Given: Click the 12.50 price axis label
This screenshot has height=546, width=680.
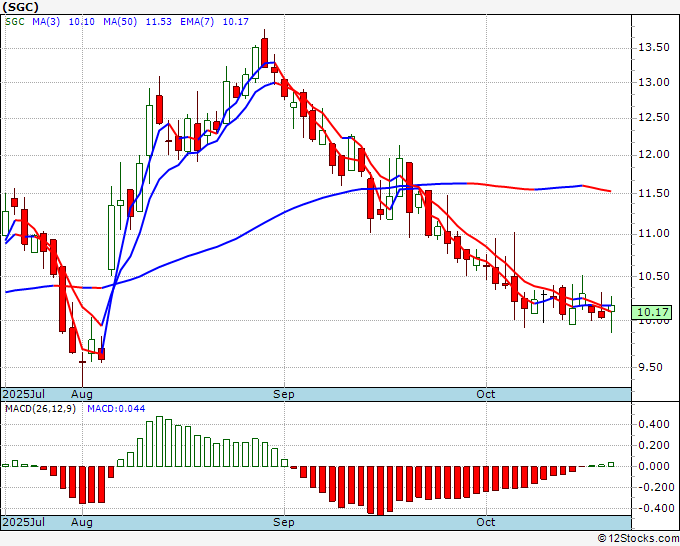Looking at the screenshot, I should tap(654, 118).
